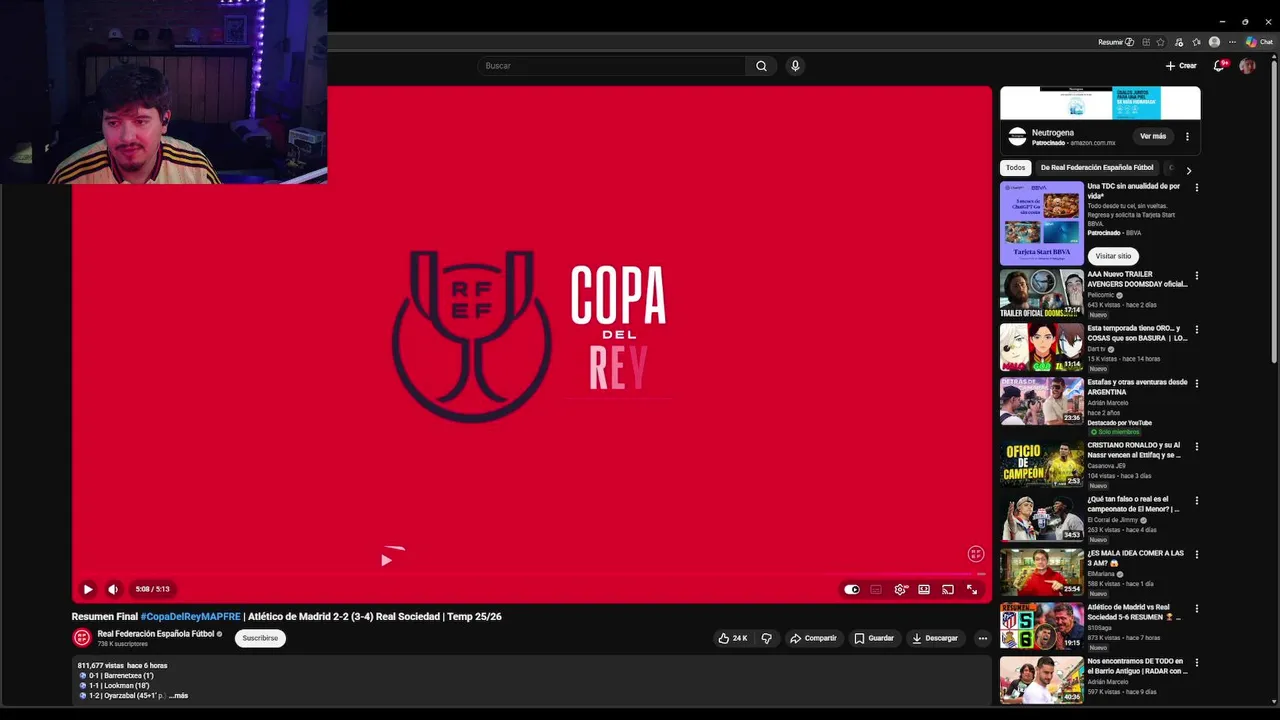
Task: Start voice search with the microphone icon
Action: click(795, 66)
